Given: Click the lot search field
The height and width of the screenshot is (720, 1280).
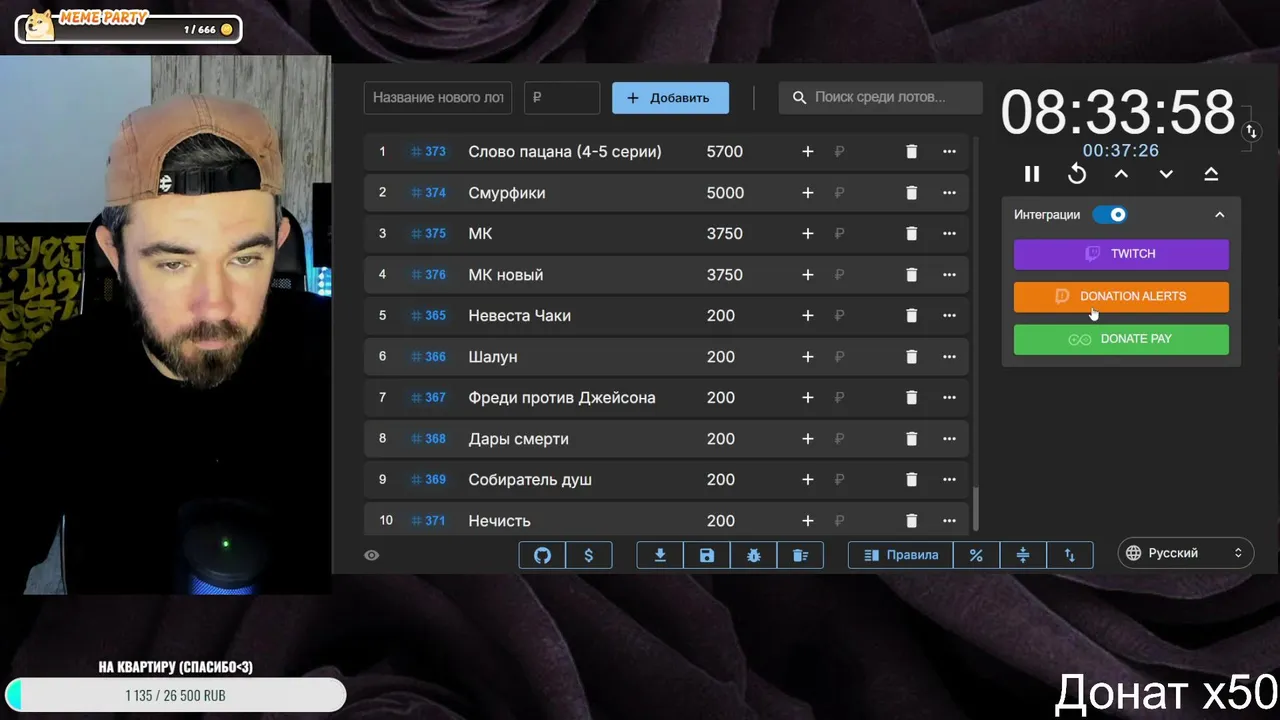Looking at the screenshot, I should [x=880, y=98].
